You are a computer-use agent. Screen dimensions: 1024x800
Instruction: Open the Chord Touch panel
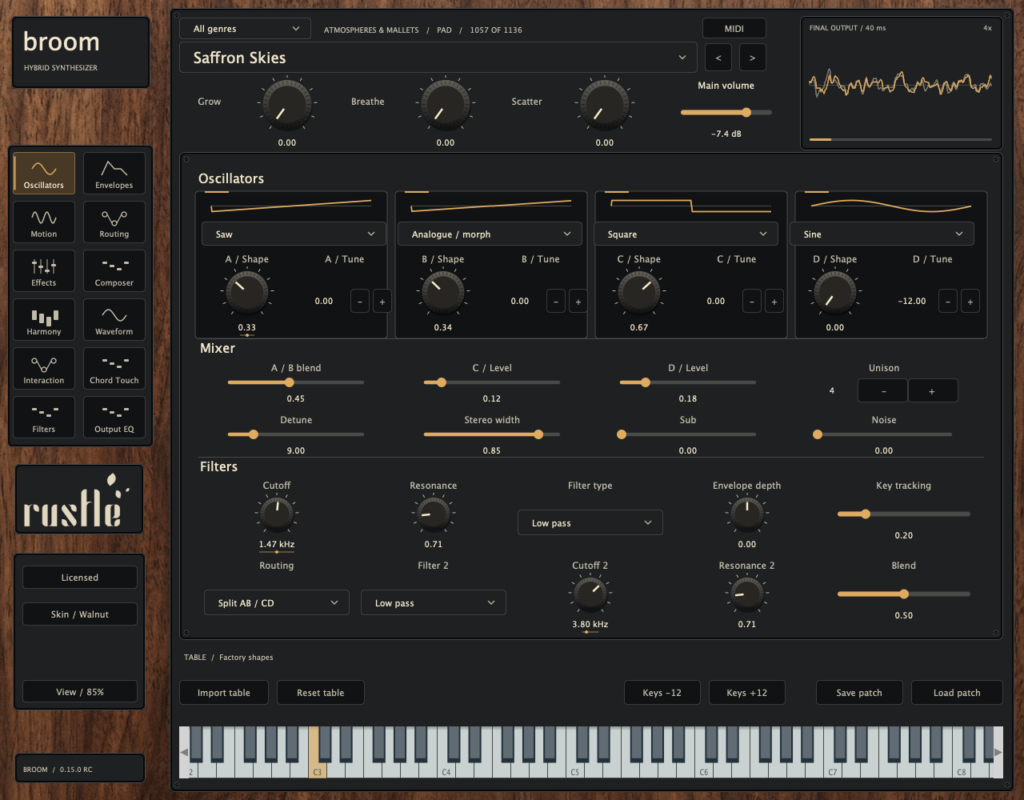(x=114, y=368)
